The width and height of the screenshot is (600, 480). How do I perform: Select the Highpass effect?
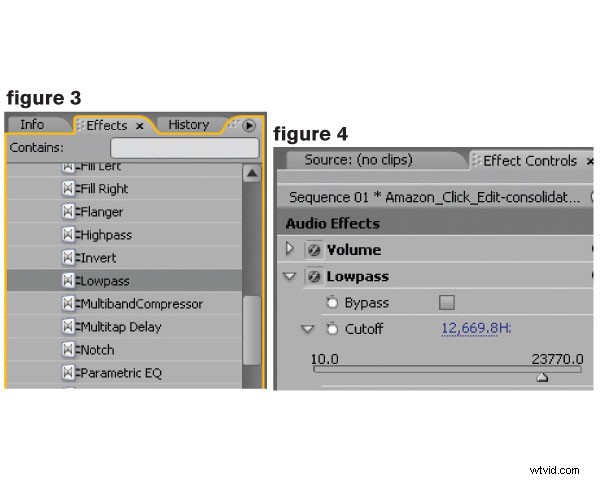[124, 235]
